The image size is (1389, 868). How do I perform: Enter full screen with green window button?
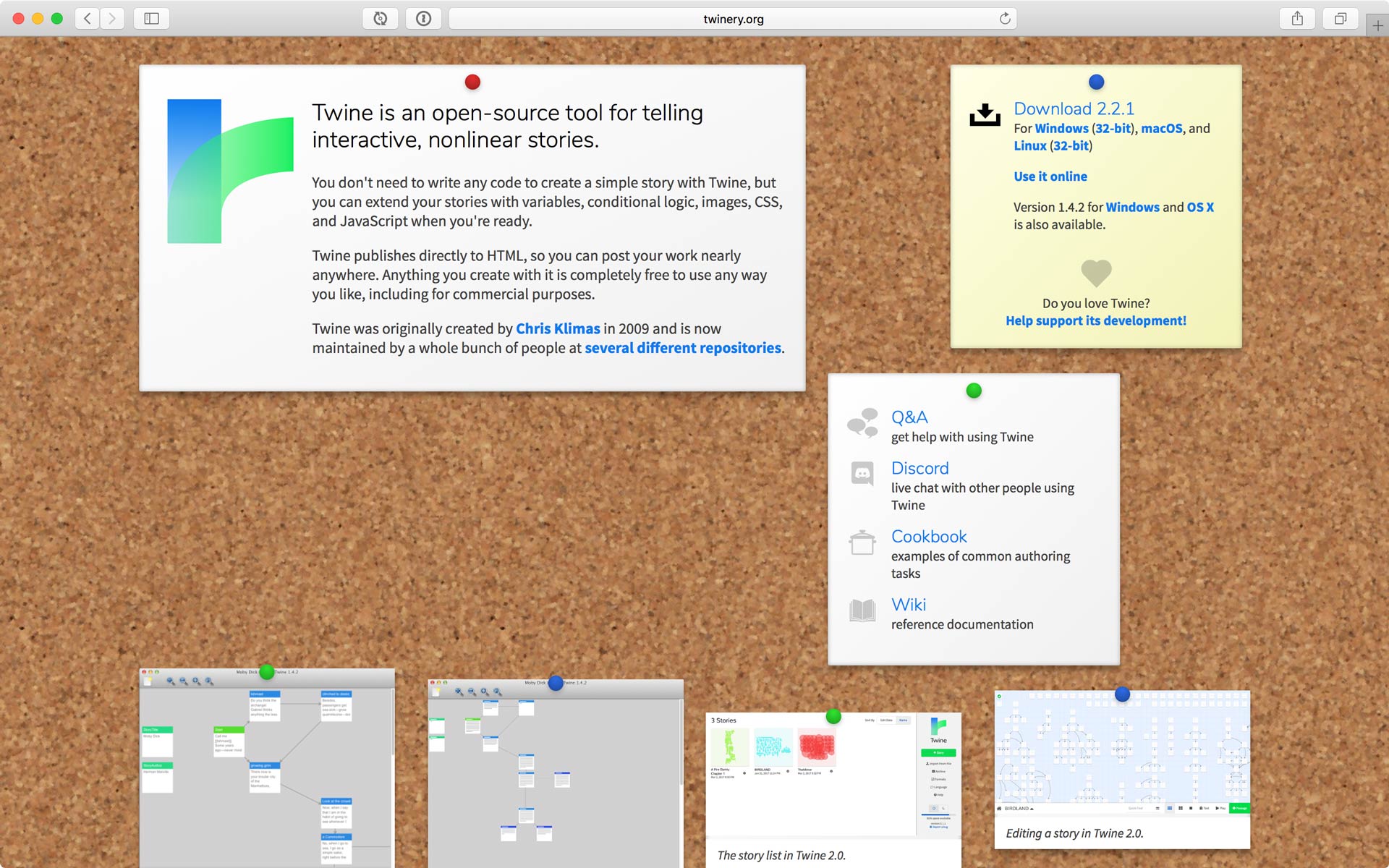[57, 18]
